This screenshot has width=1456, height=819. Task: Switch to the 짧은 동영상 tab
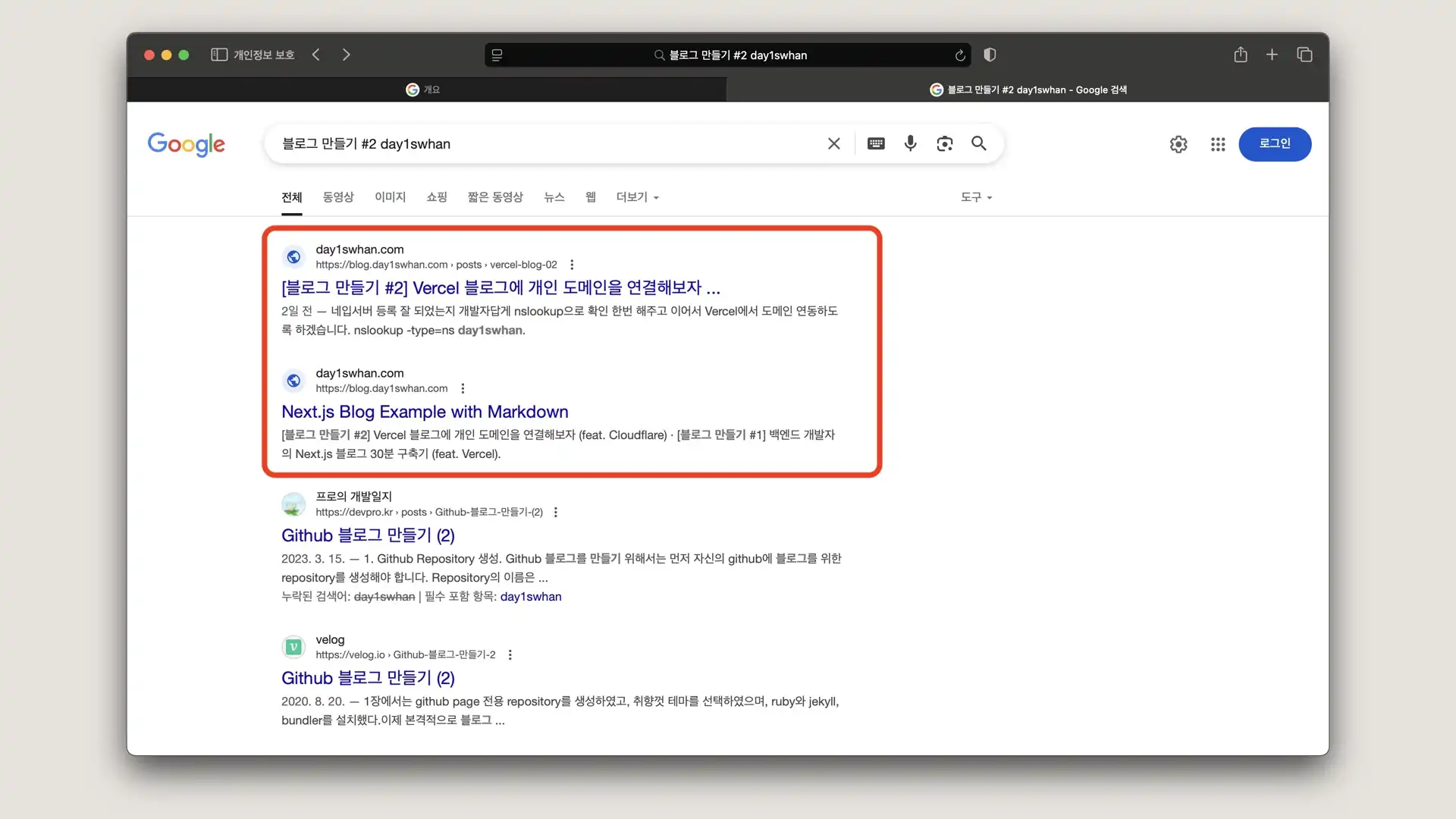click(495, 197)
